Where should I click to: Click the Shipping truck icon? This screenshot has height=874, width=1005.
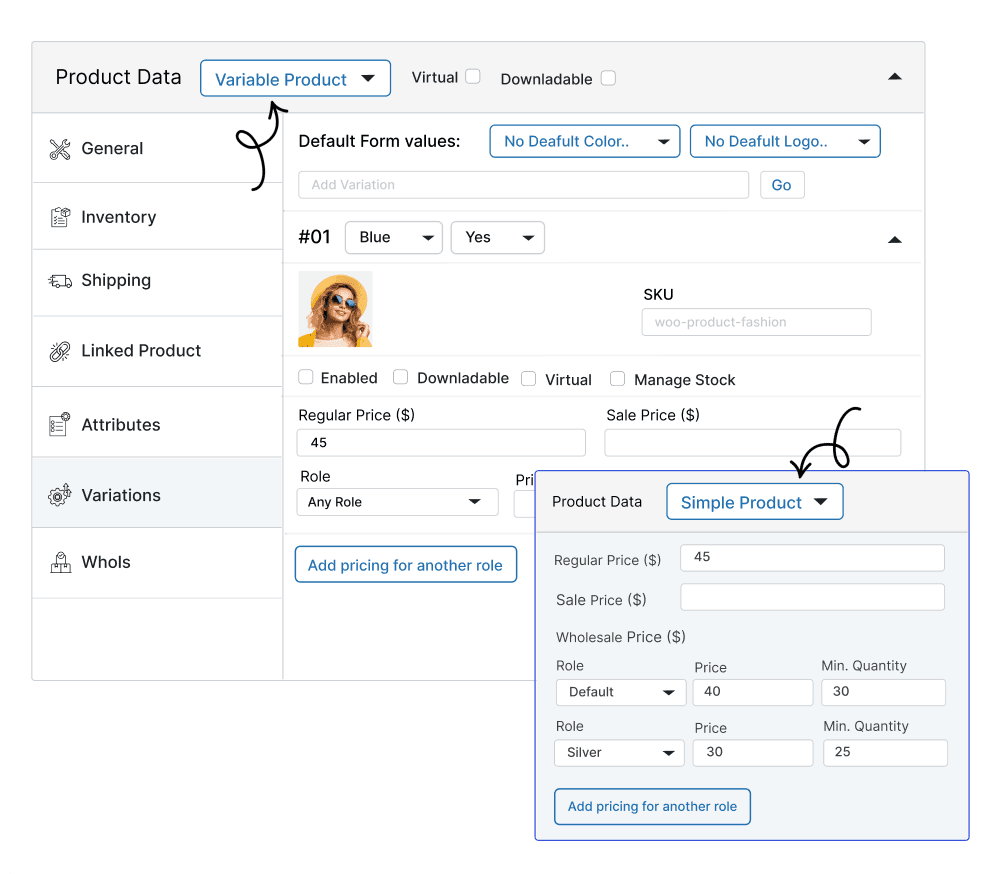60,281
